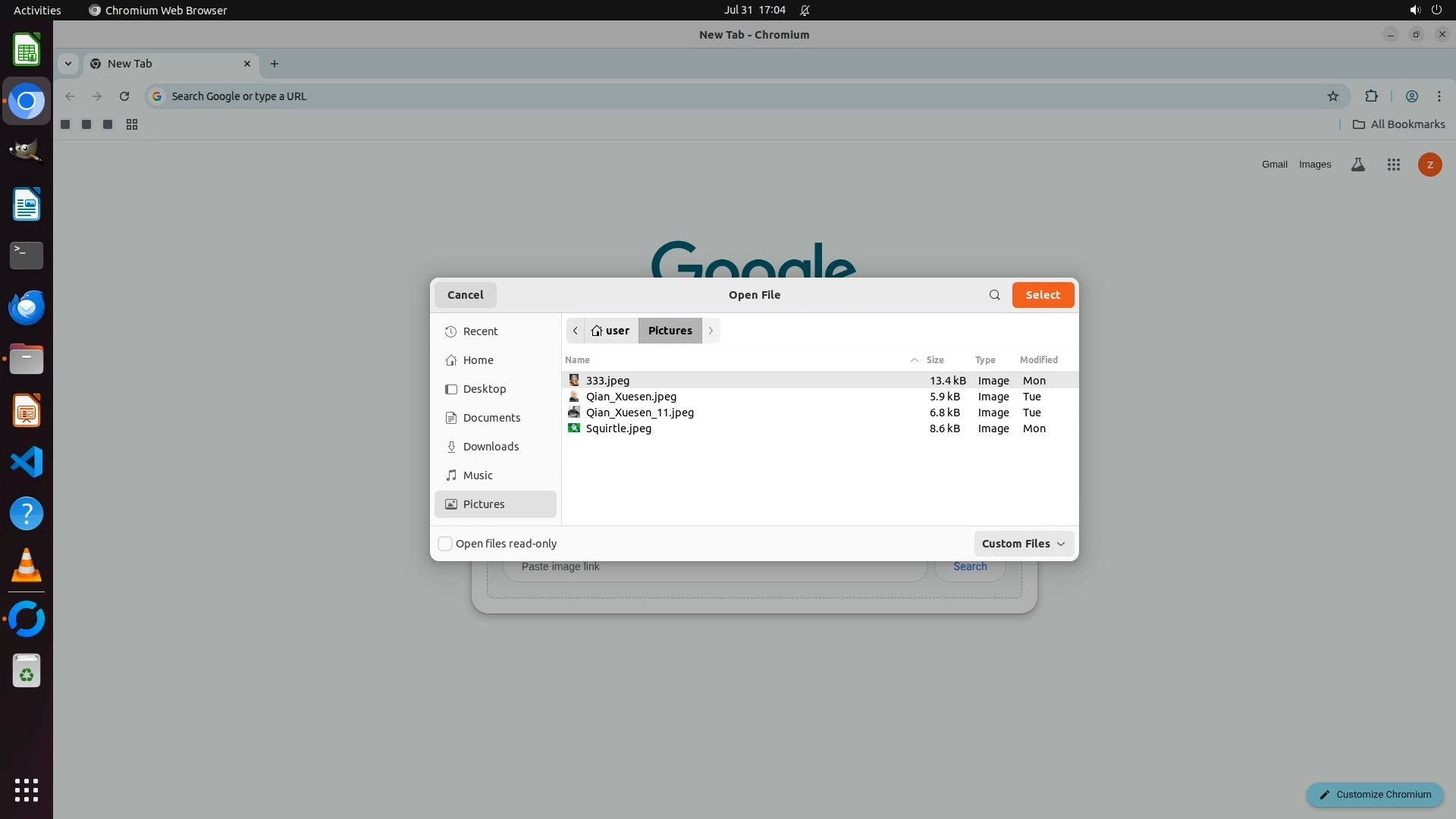Cancel the Open File dialog
The width and height of the screenshot is (1456, 819).
click(465, 295)
